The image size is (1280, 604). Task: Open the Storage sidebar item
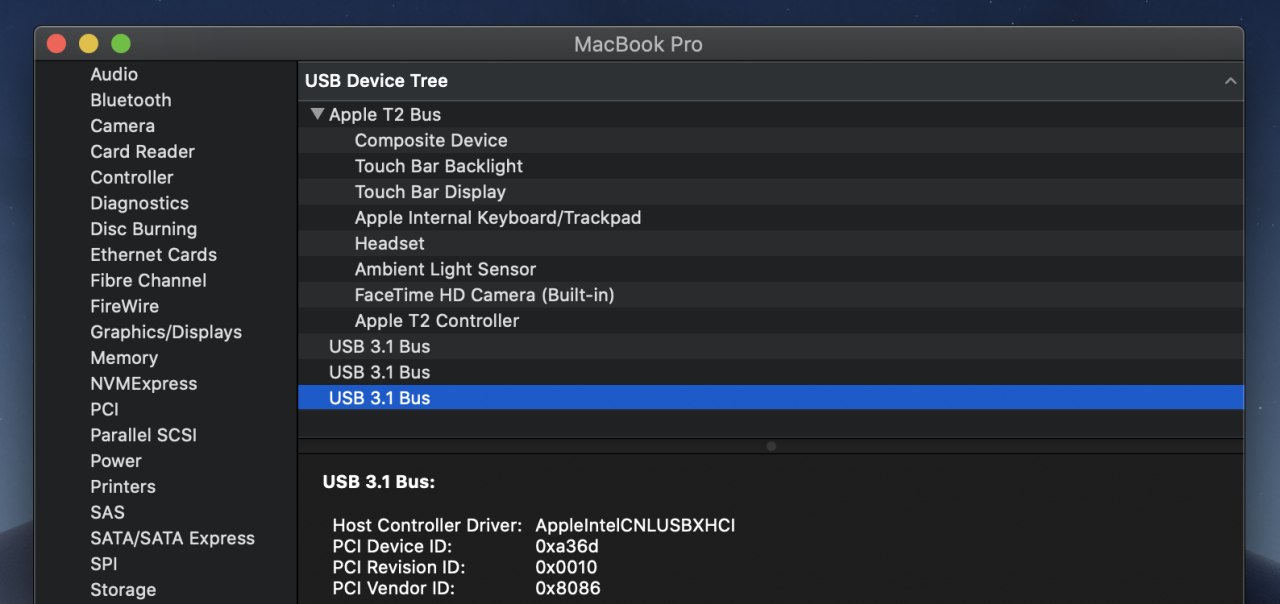[x=123, y=590]
